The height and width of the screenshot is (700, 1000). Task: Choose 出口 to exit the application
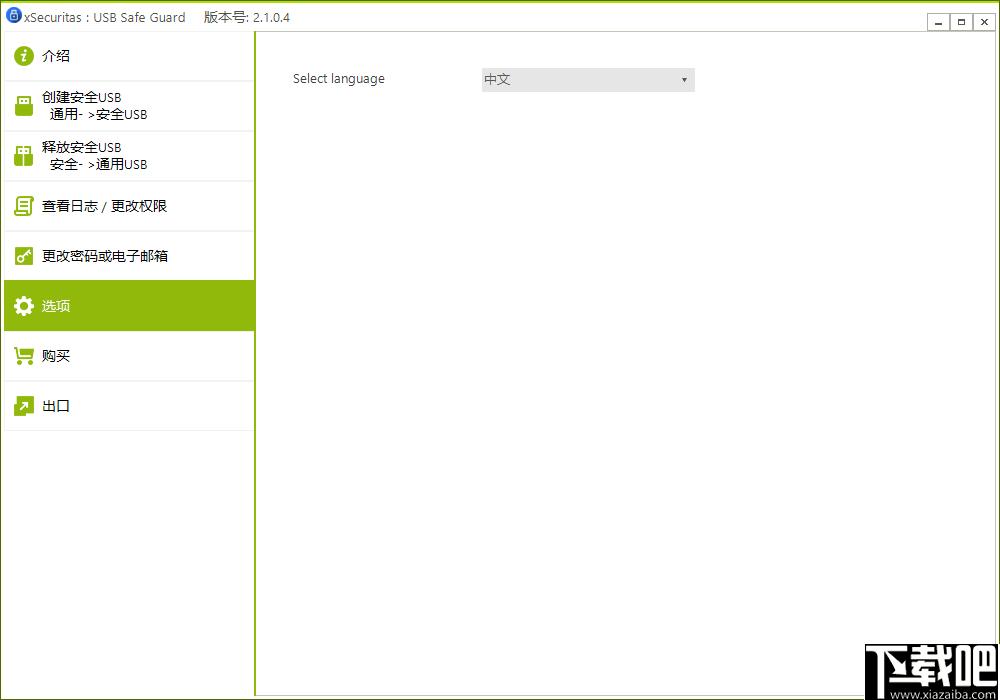[129, 406]
